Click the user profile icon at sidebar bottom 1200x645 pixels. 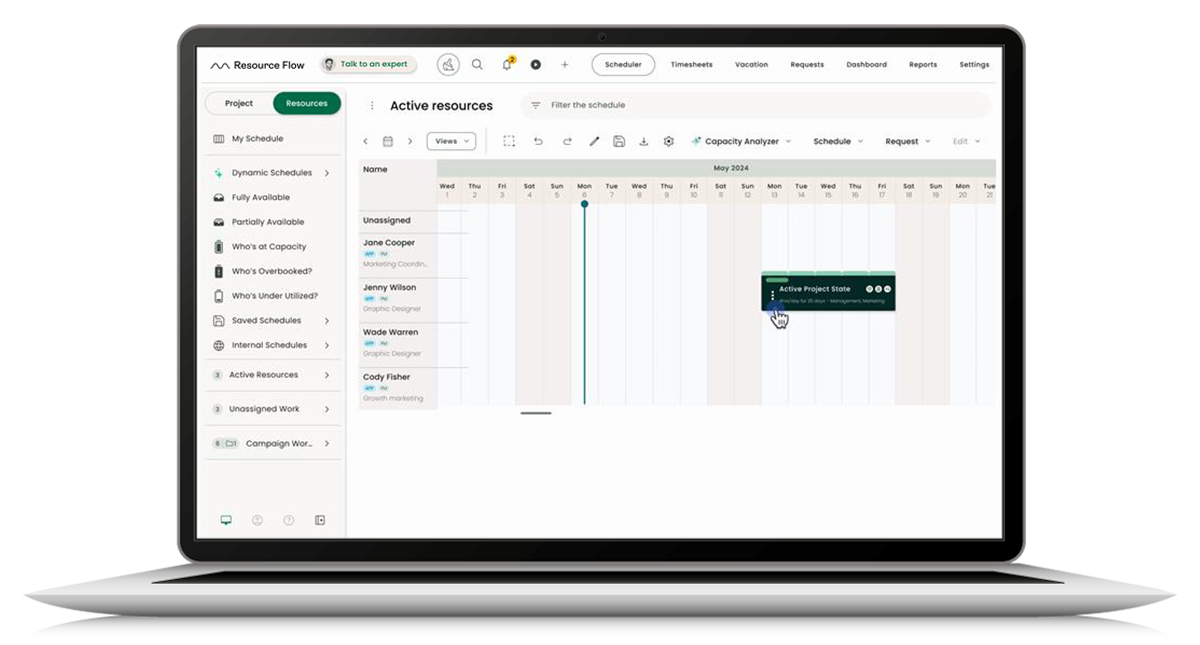click(257, 520)
